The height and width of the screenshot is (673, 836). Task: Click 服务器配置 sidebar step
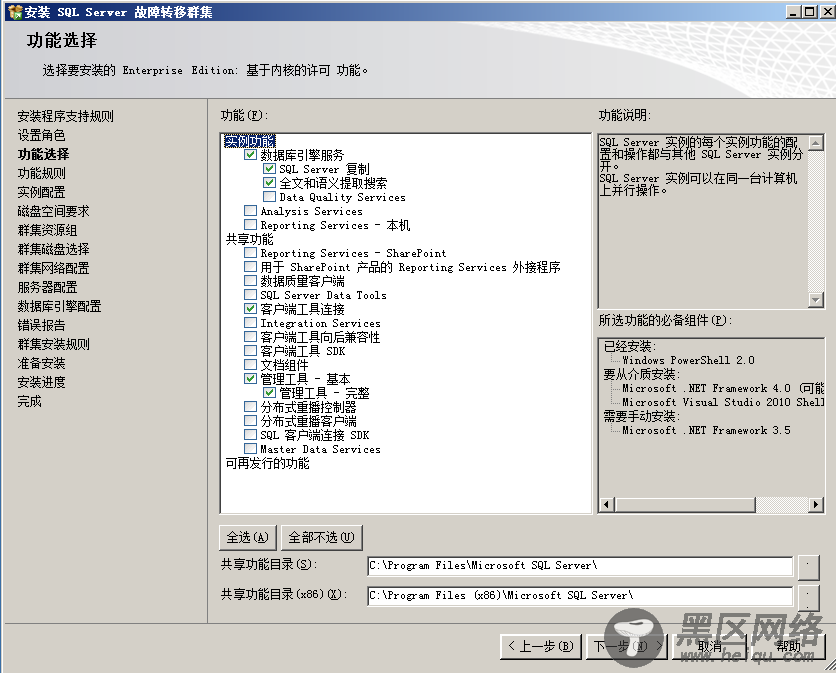(47, 287)
